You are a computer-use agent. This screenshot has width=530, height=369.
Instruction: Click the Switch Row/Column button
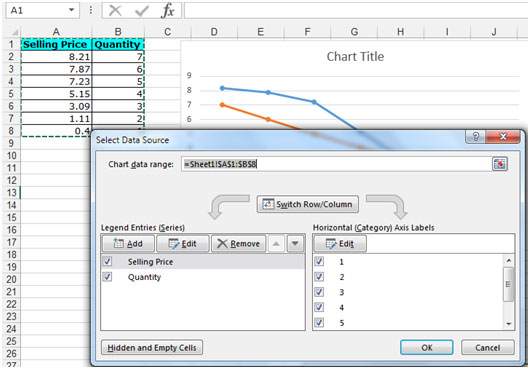point(308,204)
